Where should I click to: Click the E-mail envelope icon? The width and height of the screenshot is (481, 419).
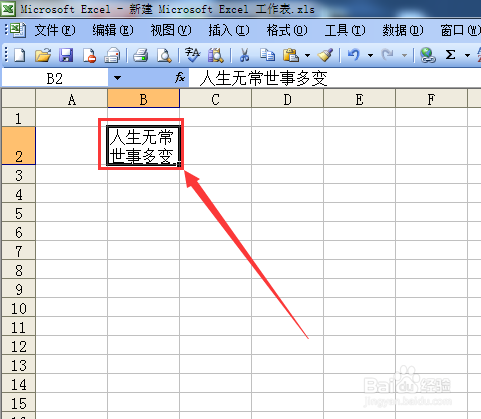coord(112,55)
